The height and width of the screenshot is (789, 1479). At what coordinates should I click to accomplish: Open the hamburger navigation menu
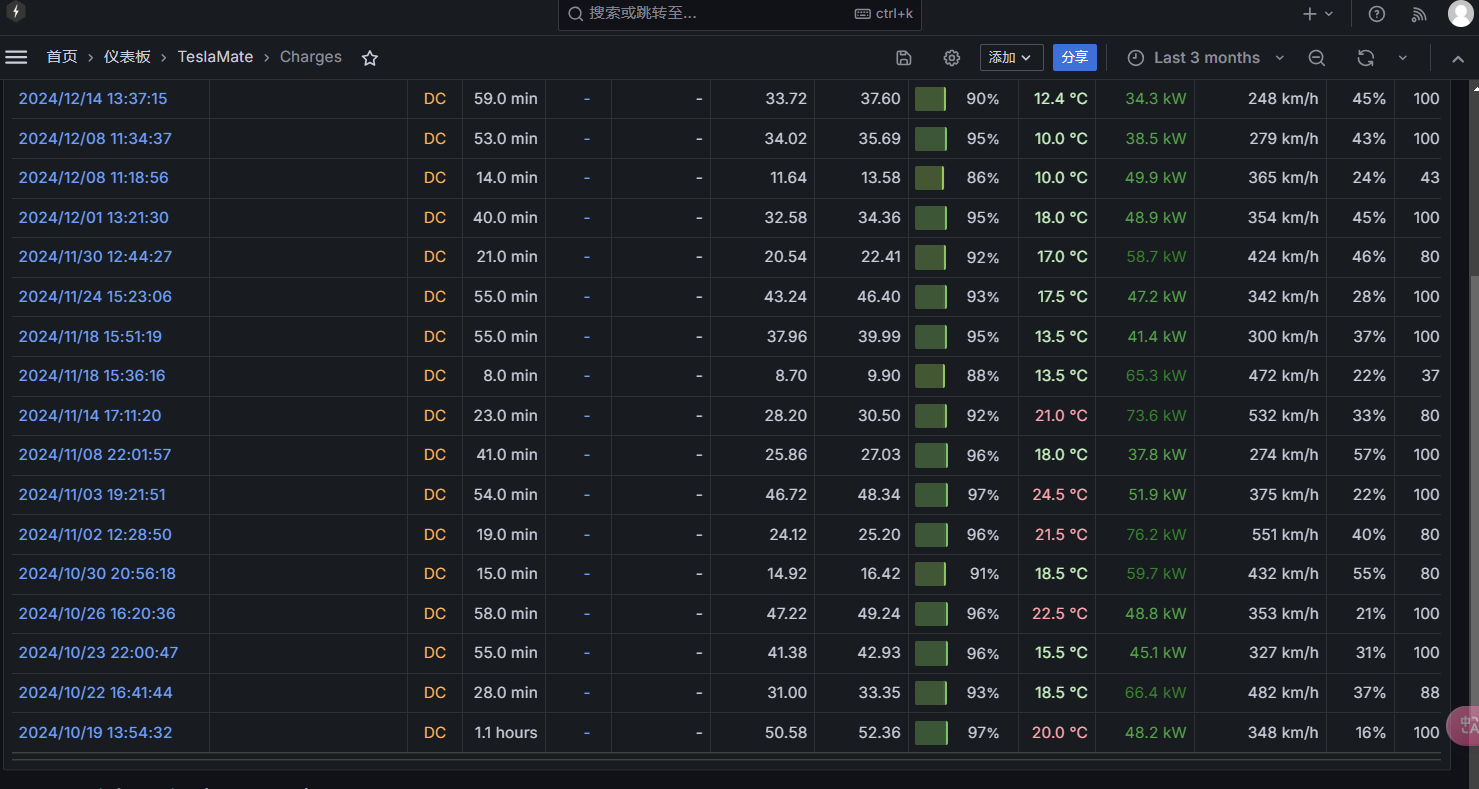(x=16, y=57)
